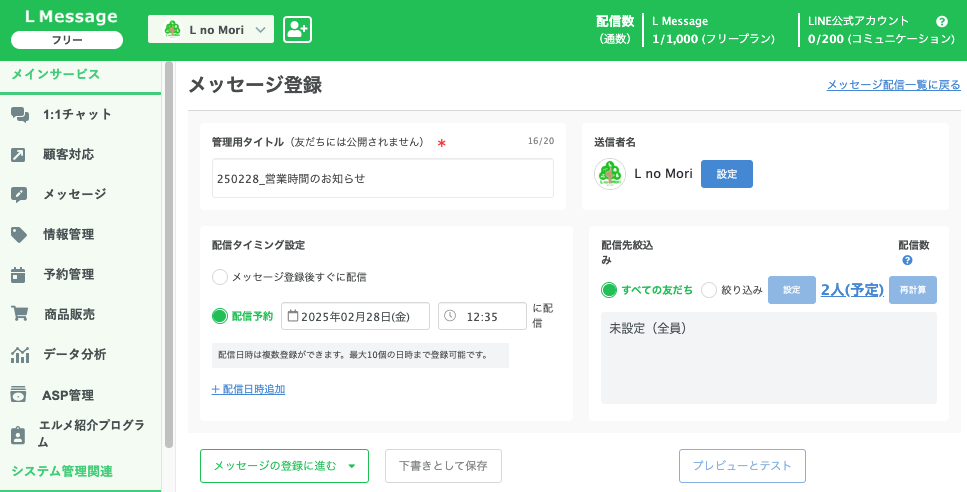Click the sidebar vertical scrollbar

click(169, 250)
